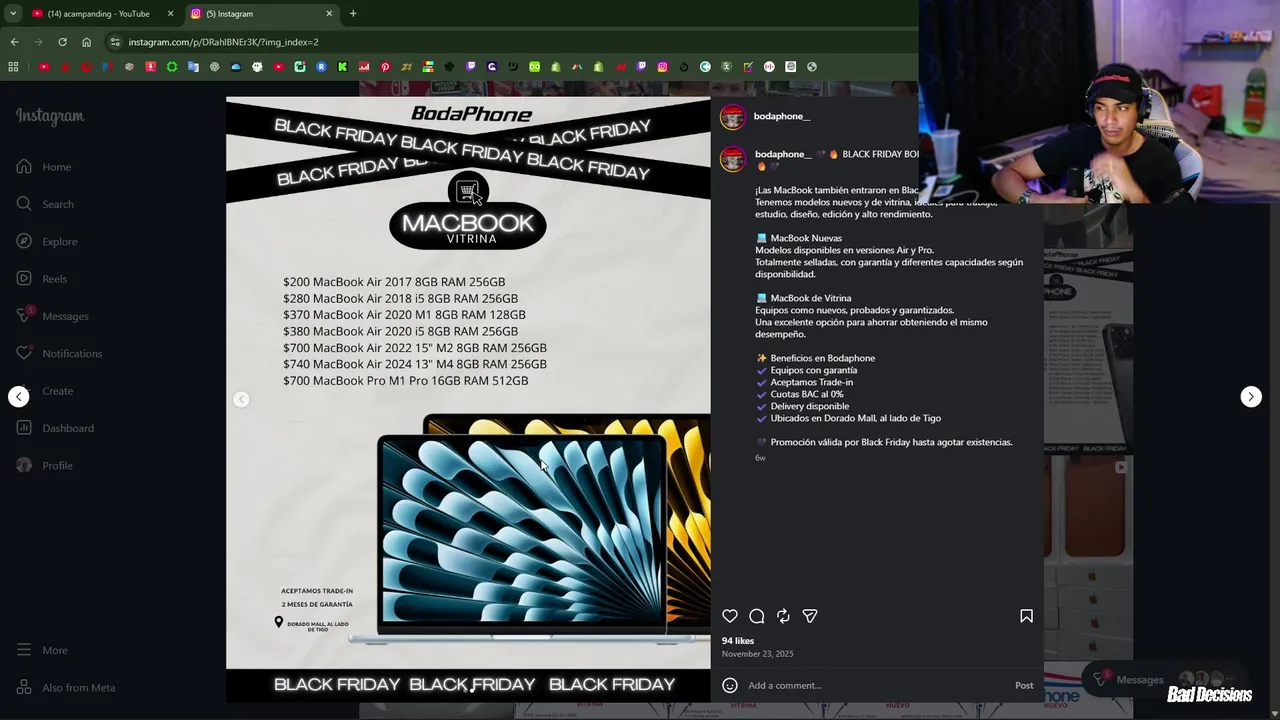Click the instagram.com address bar URL

[223, 42]
